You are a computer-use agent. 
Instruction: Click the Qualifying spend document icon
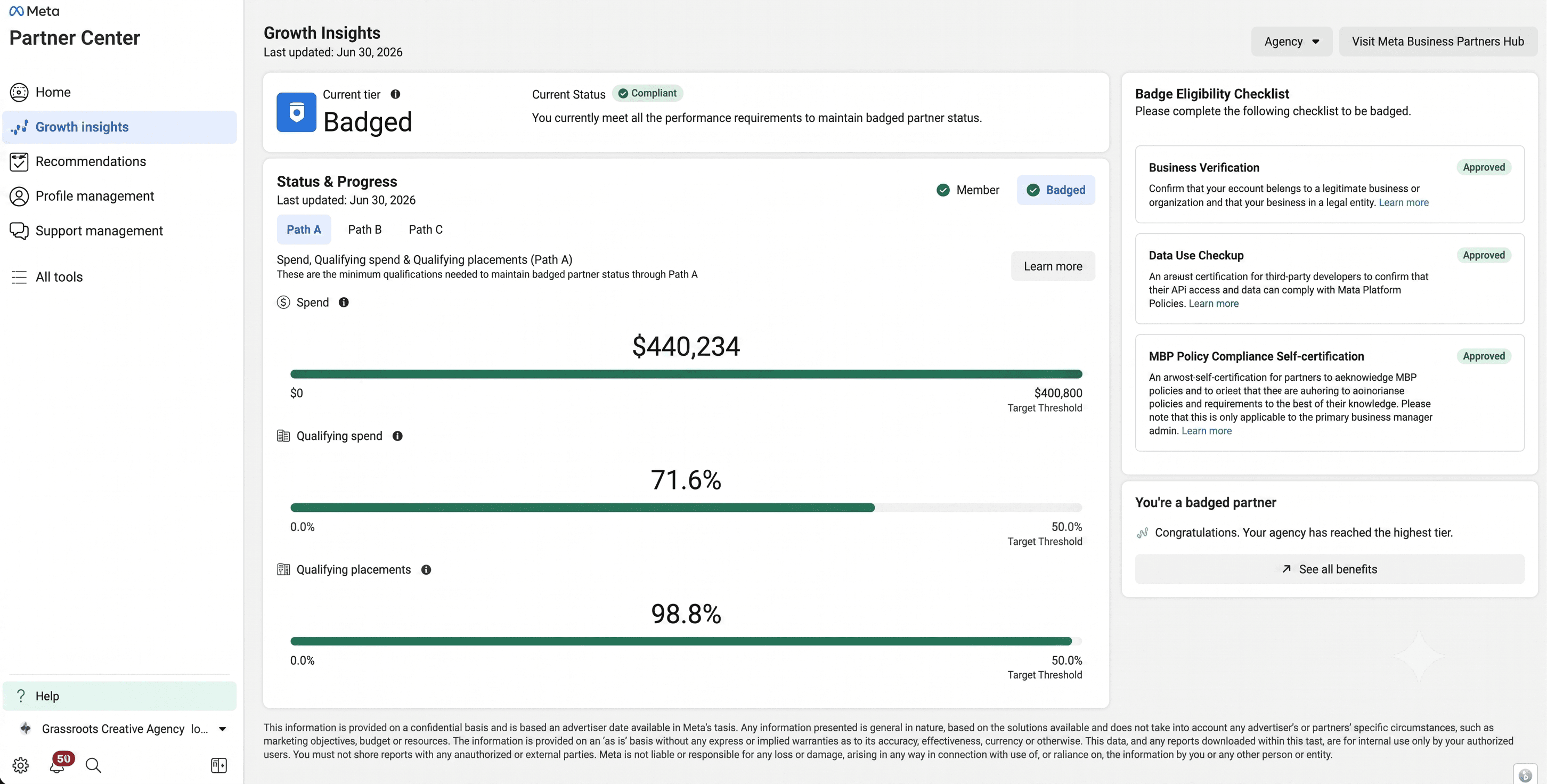click(x=283, y=436)
